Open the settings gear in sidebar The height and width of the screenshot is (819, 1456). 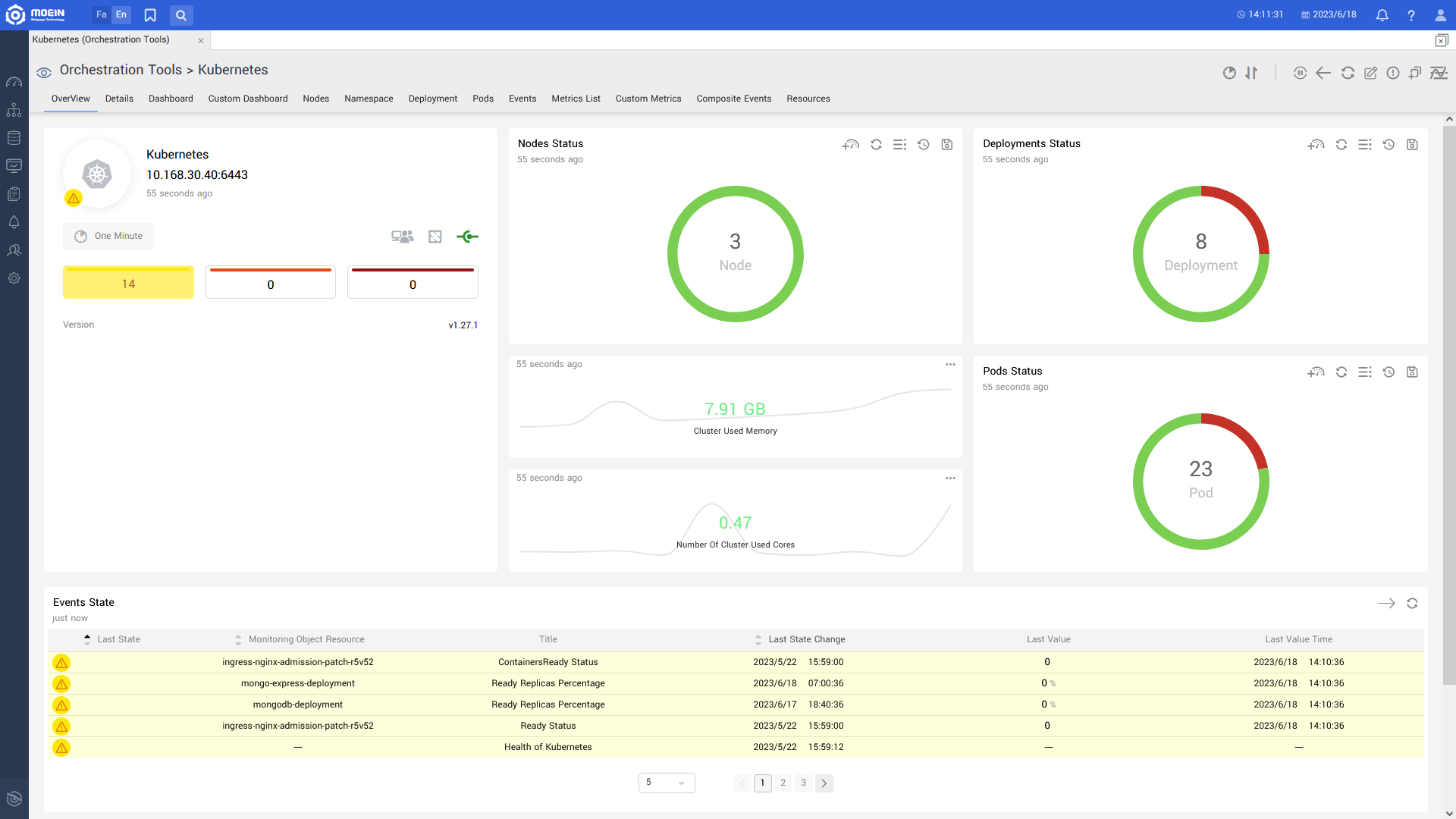[x=14, y=278]
